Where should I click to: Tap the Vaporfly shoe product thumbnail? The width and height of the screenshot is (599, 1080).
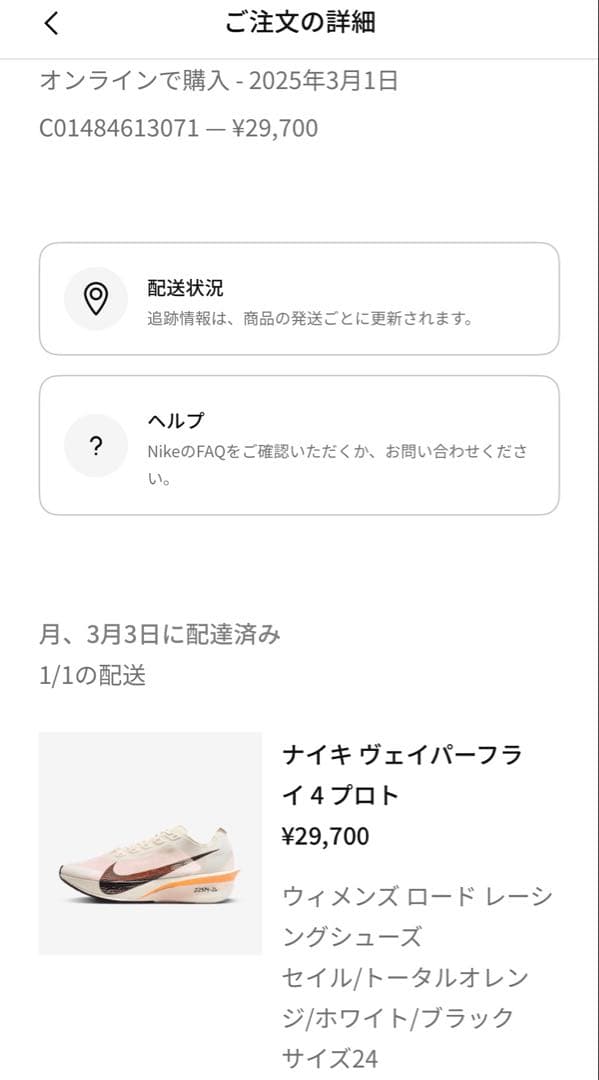pos(150,868)
